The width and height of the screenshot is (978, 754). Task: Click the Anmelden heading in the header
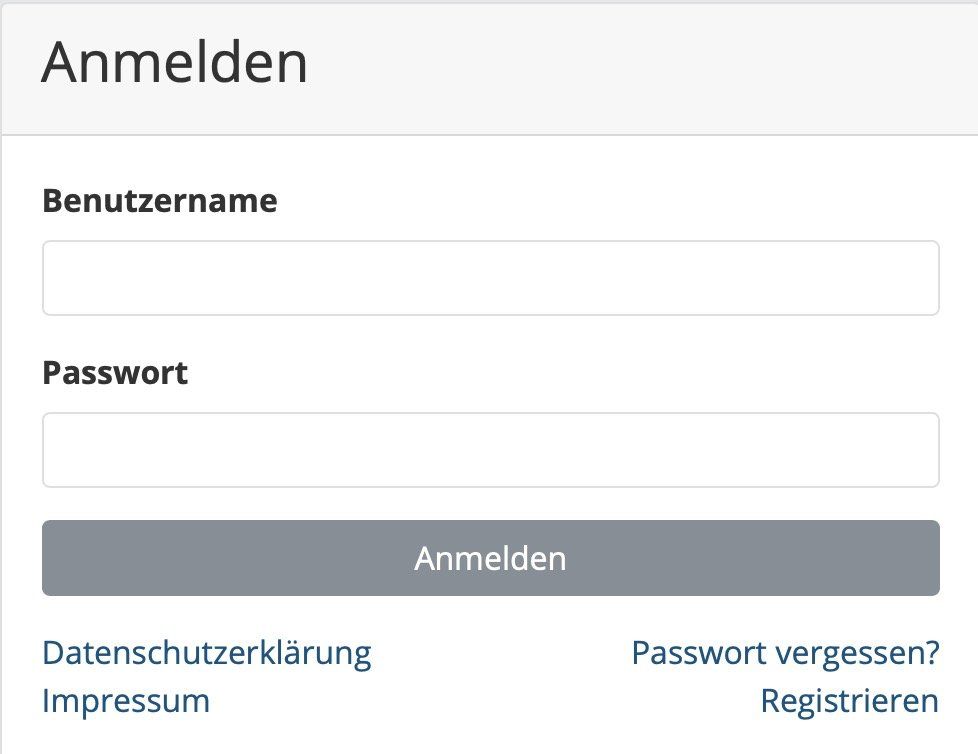click(x=175, y=62)
